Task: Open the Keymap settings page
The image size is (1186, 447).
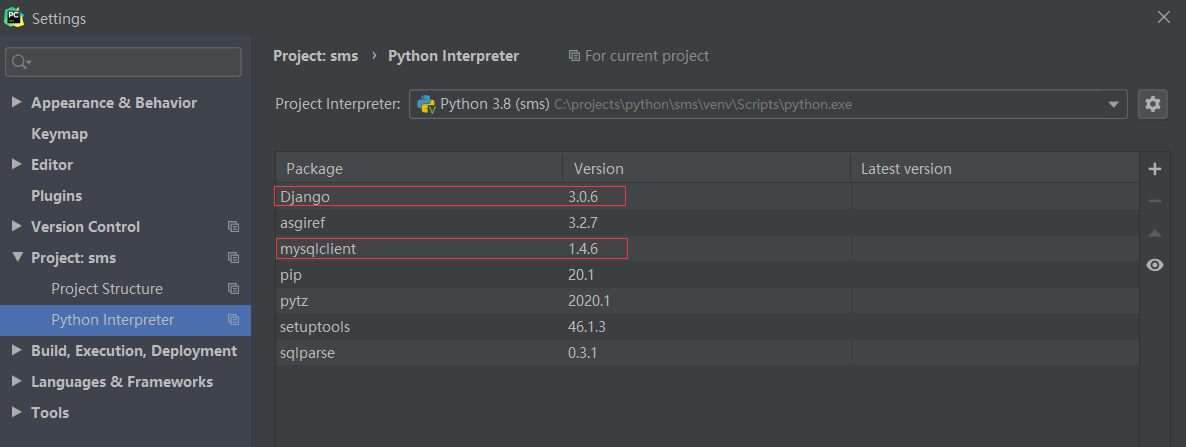Action: (59, 134)
